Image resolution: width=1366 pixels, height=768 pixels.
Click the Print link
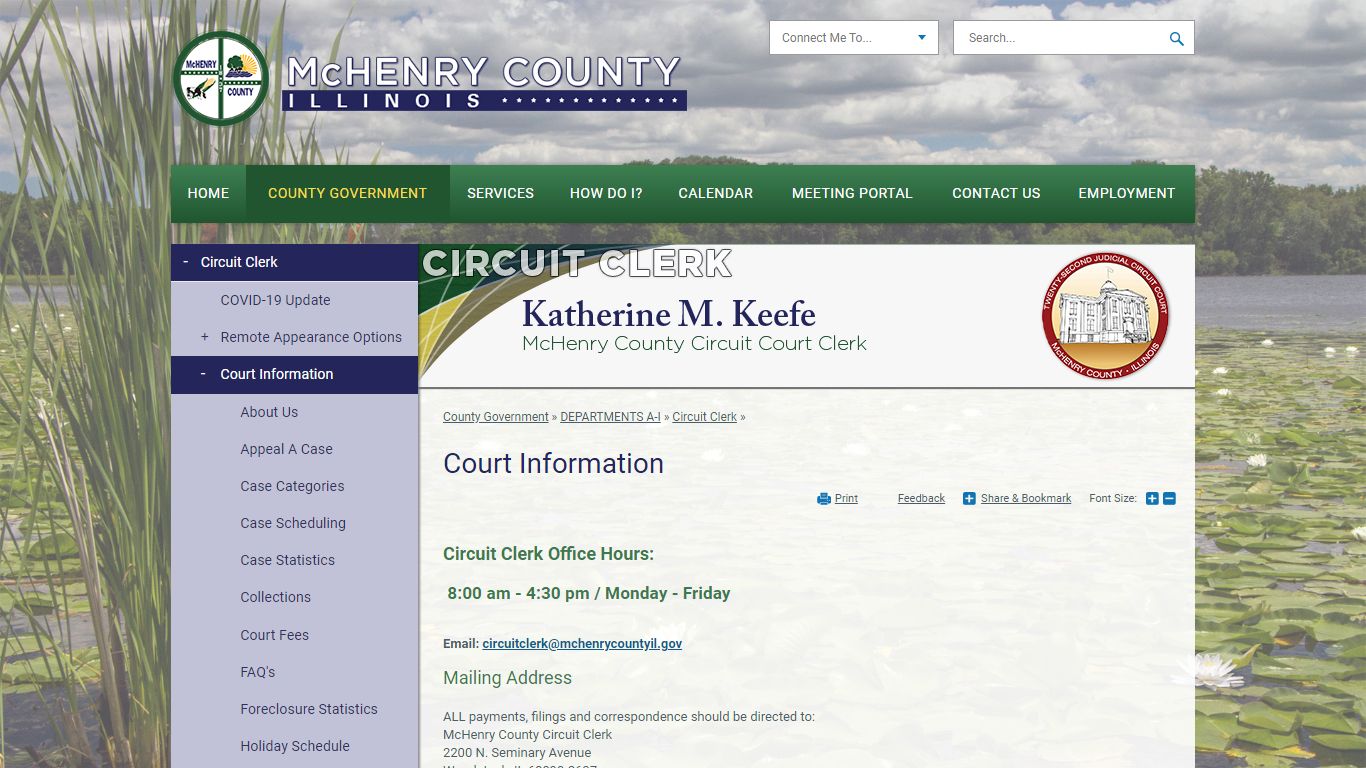[846, 499]
